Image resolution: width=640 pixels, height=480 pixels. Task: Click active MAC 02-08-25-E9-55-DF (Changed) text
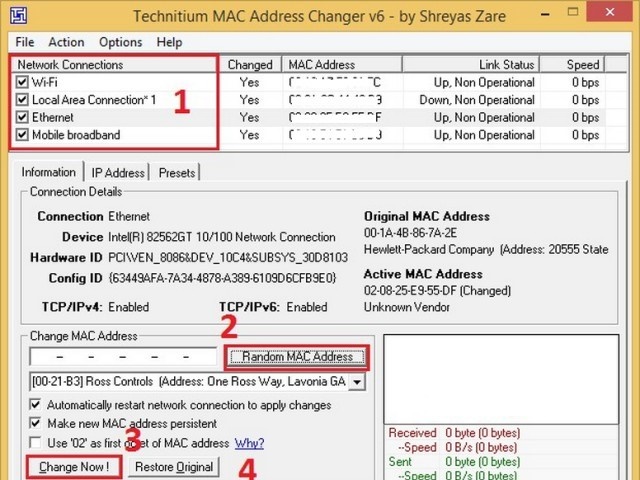[437, 291]
